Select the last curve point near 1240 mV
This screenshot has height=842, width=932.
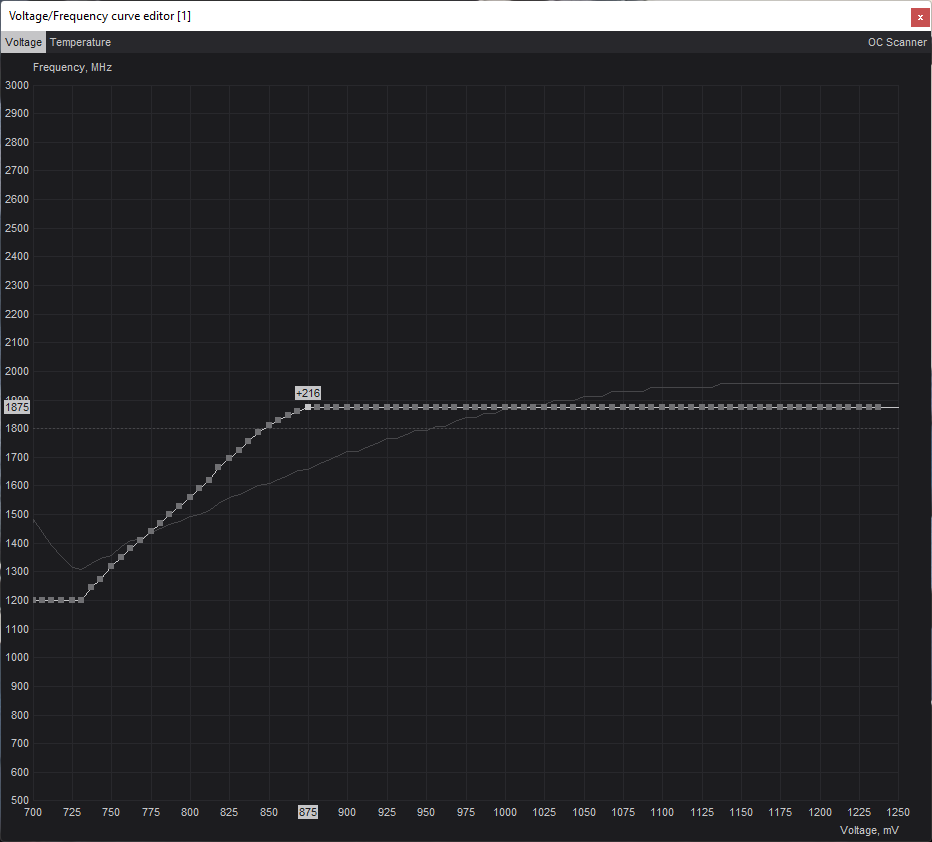pyautogui.click(x=878, y=407)
